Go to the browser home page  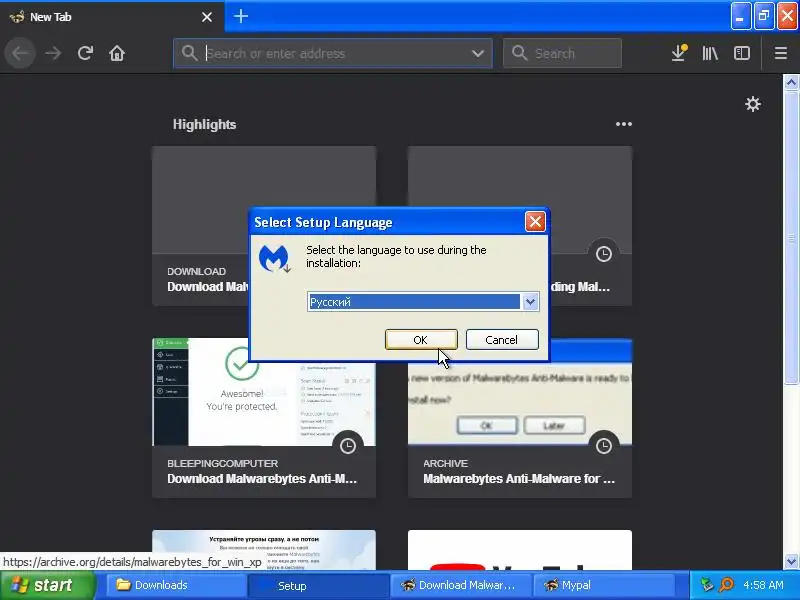pos(117,53)
